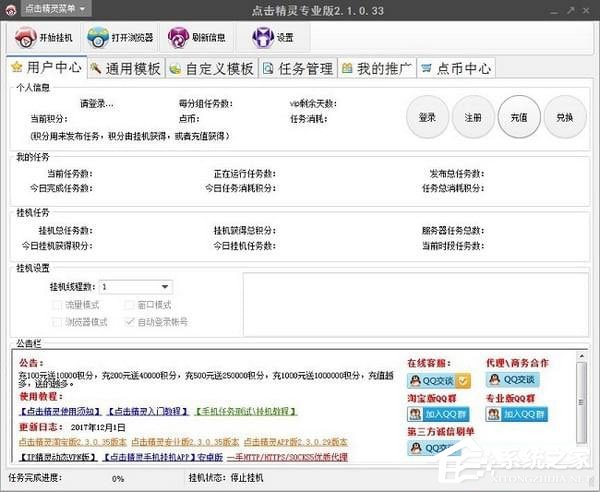Click the round 兑换 button
Image resolution: width=600 pixels, height=492 pixels.
[x=565, y=117]
